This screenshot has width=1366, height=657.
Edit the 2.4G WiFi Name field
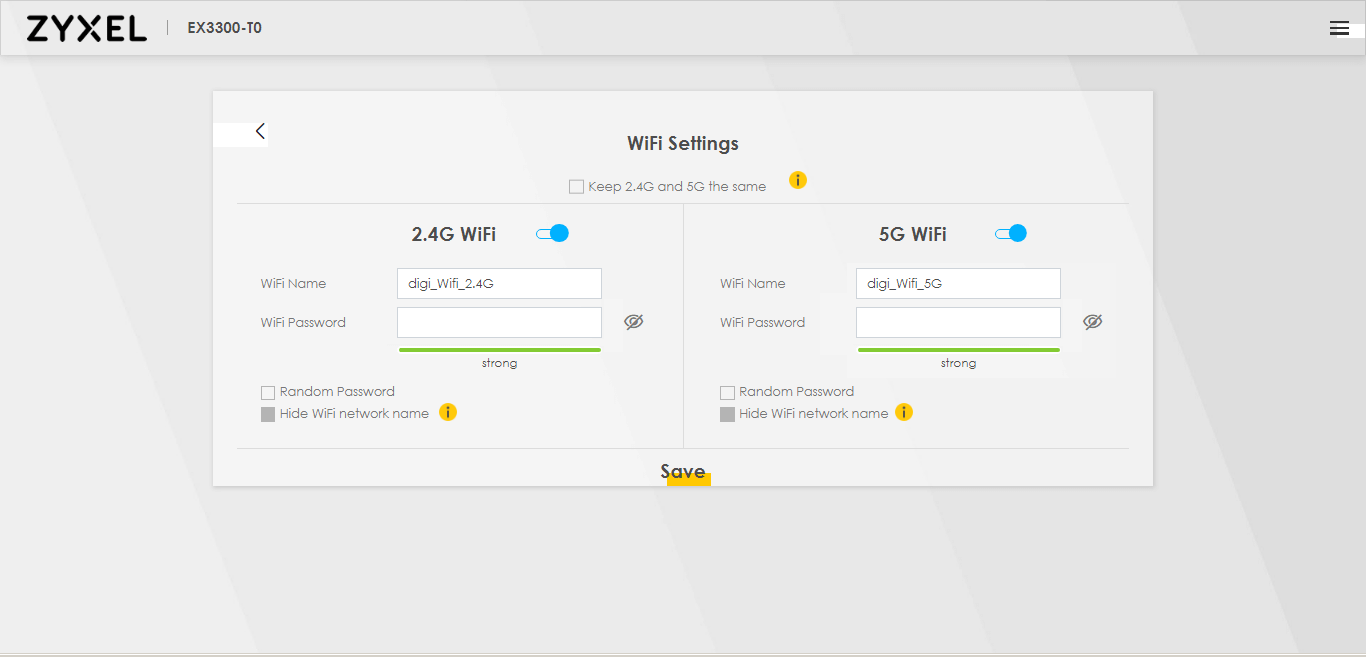pos(499,284)
